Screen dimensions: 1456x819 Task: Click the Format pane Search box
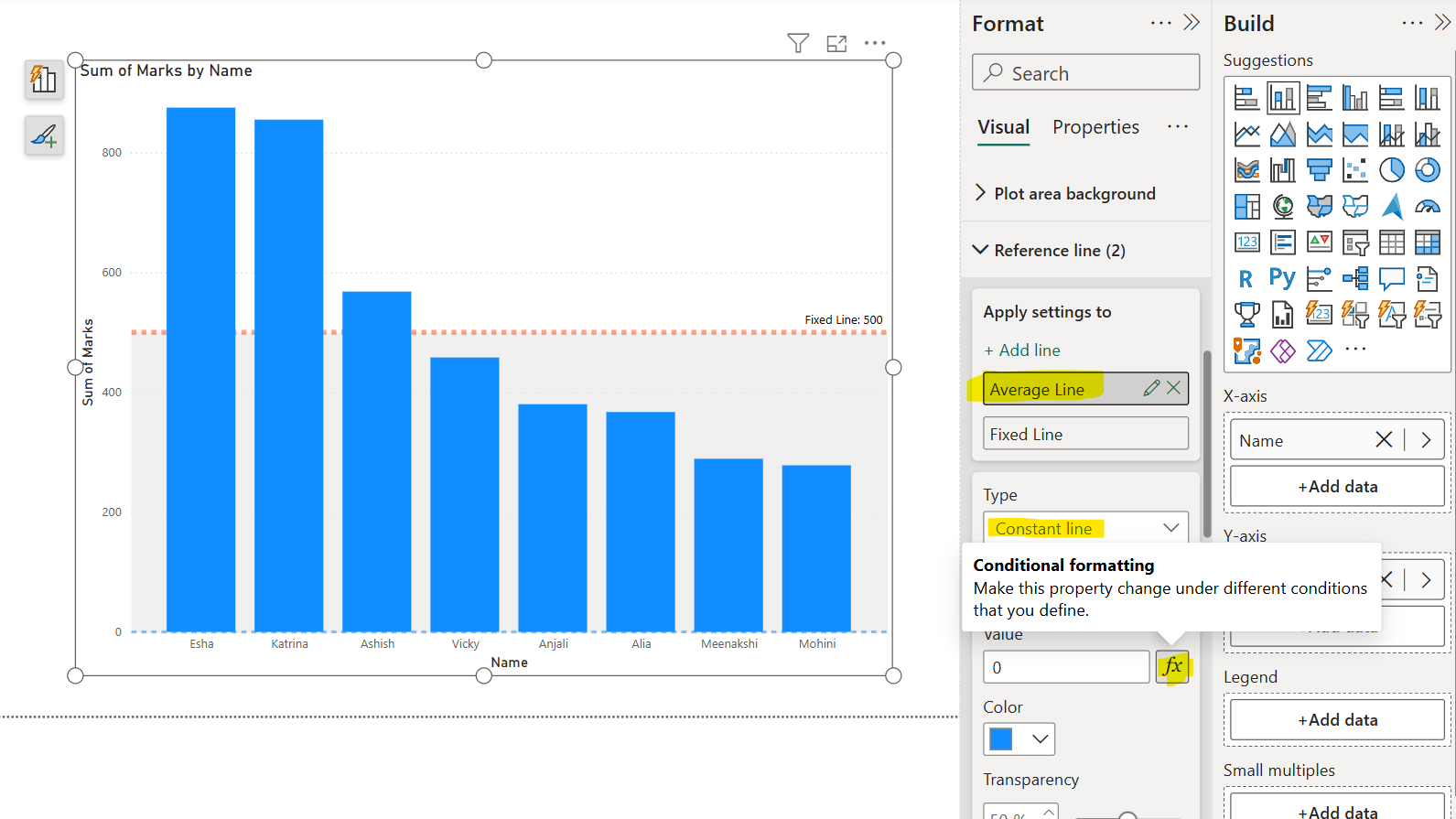point(1085,73)
